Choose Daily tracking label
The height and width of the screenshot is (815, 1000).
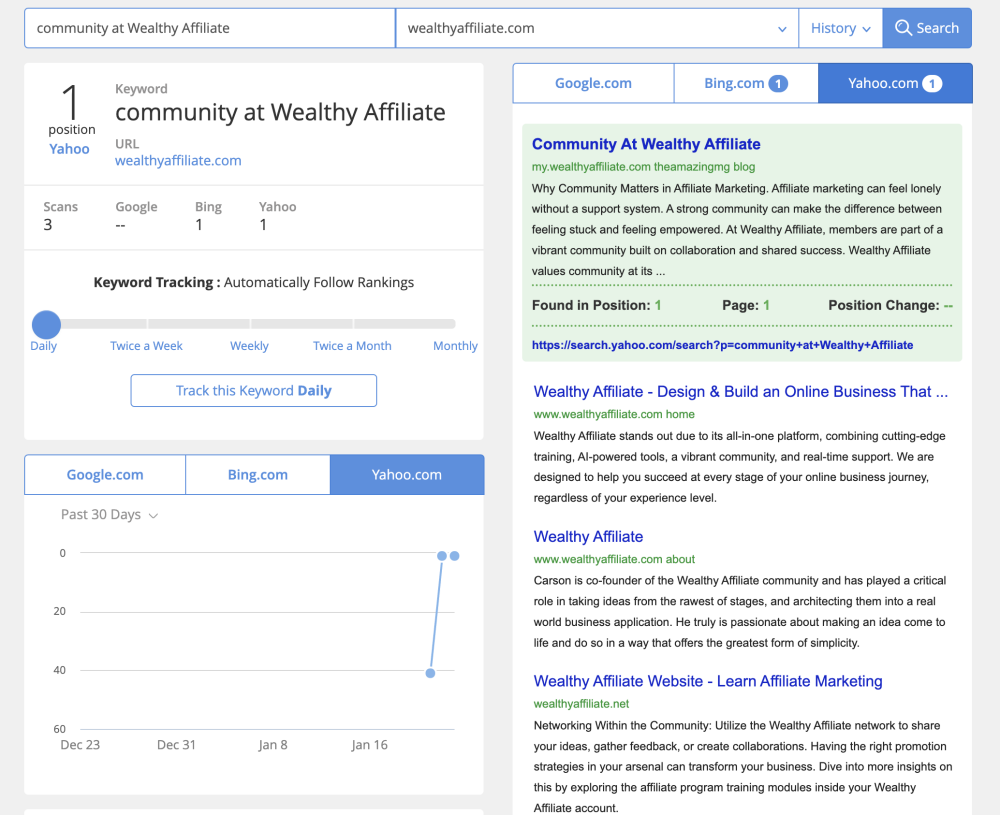(x=43, y=346)
